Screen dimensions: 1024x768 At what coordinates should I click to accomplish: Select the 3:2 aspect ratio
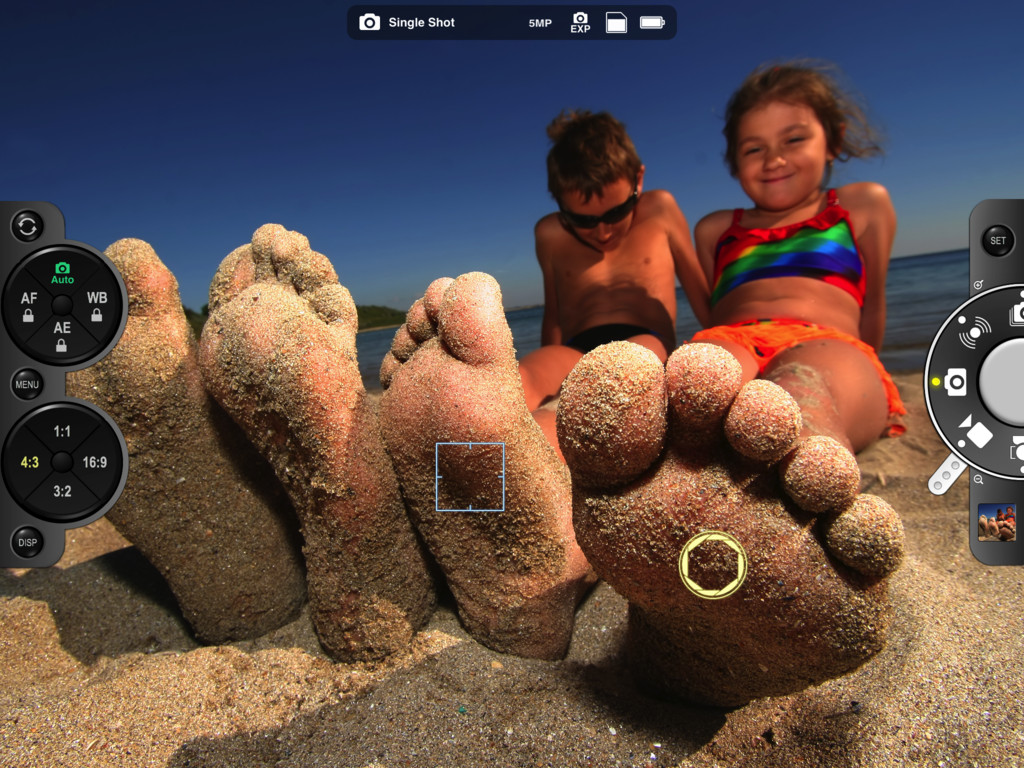click(62, 491)
